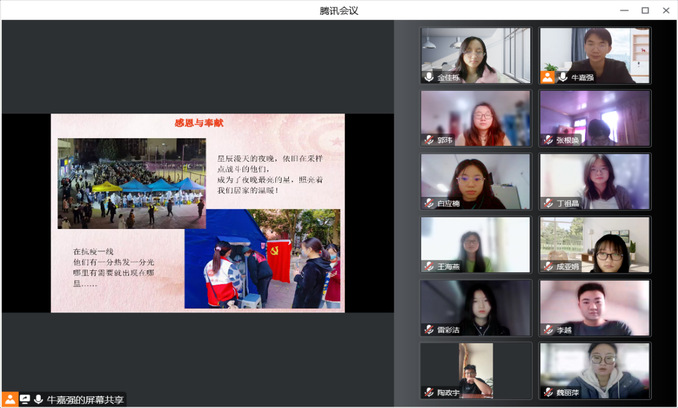Click the muted mic icon on 李越's tile
This screenshot has height=408, width=678.
(548, 330)
